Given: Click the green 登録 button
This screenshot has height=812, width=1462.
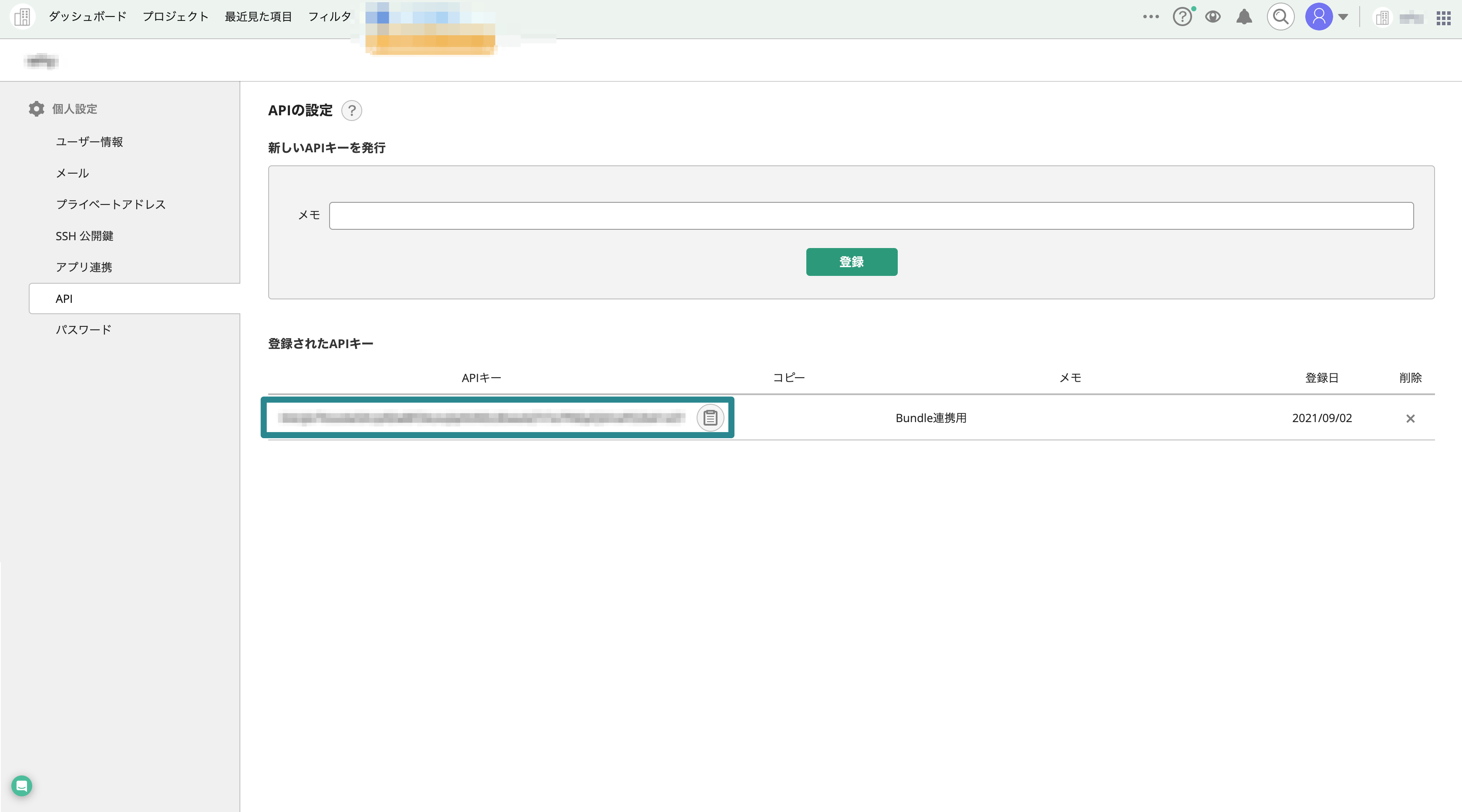Looking at the screenshot, I should tap(851, 262).
